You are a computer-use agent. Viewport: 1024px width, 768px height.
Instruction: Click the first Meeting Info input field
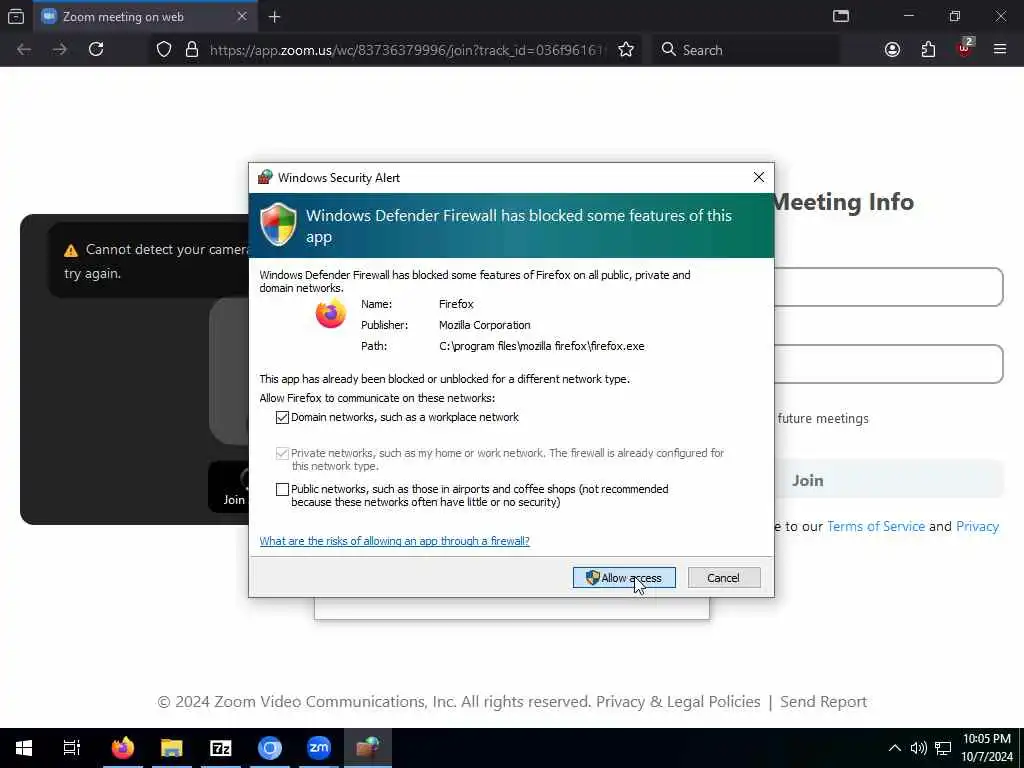click(888, 287)
